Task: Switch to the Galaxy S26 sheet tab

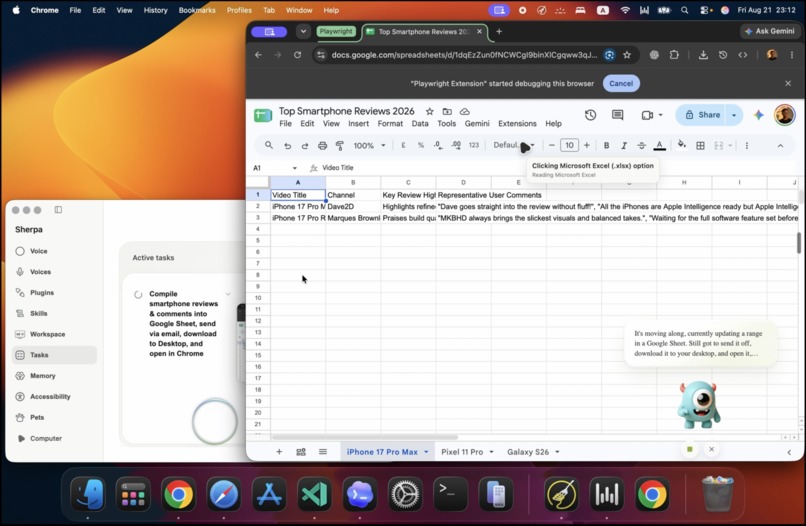Action: tap(527, 452)
